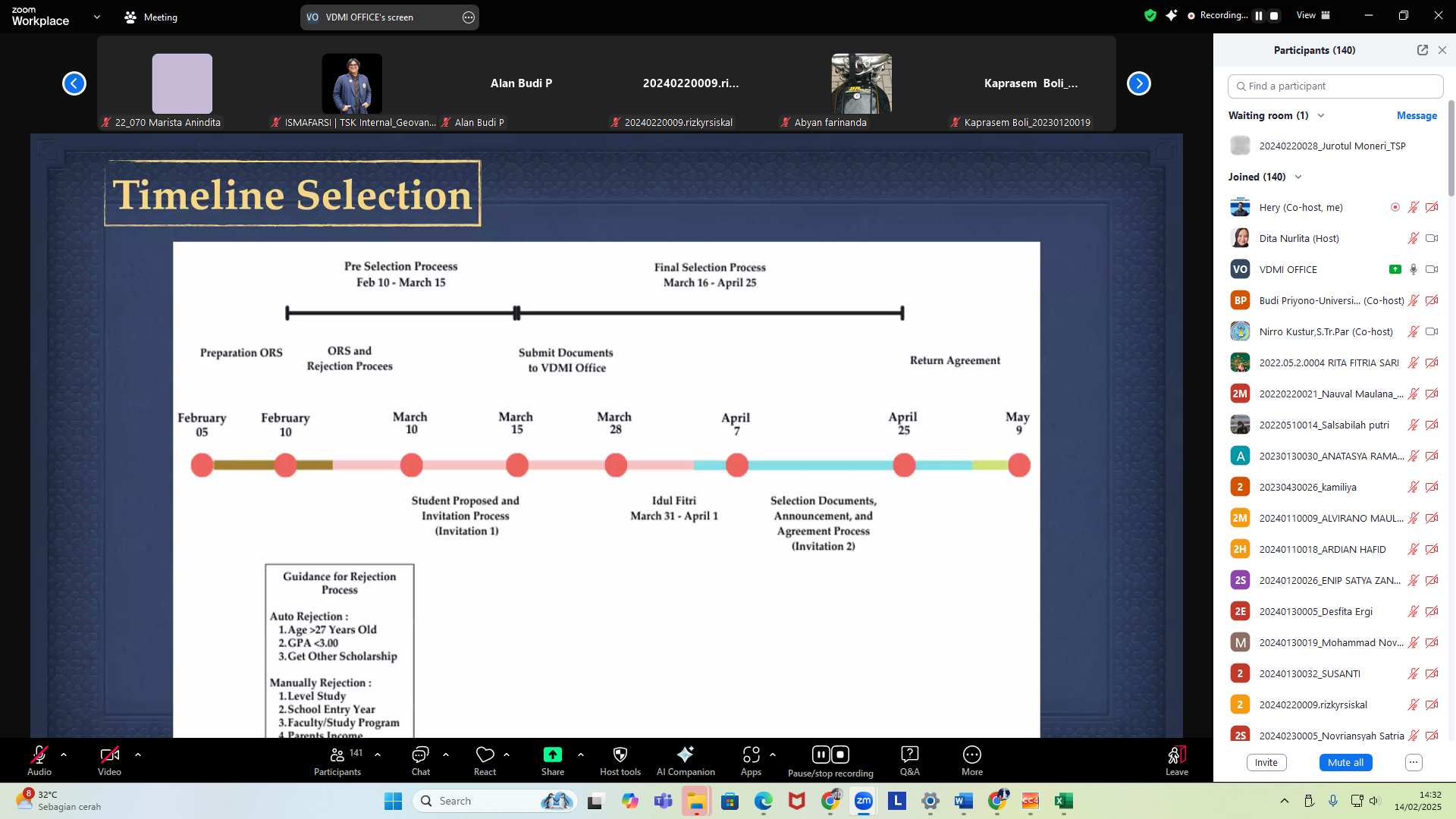This screenshot has height=819, width=1456.
Task: Click the green Share screen icon
Action: click(552, 755)
